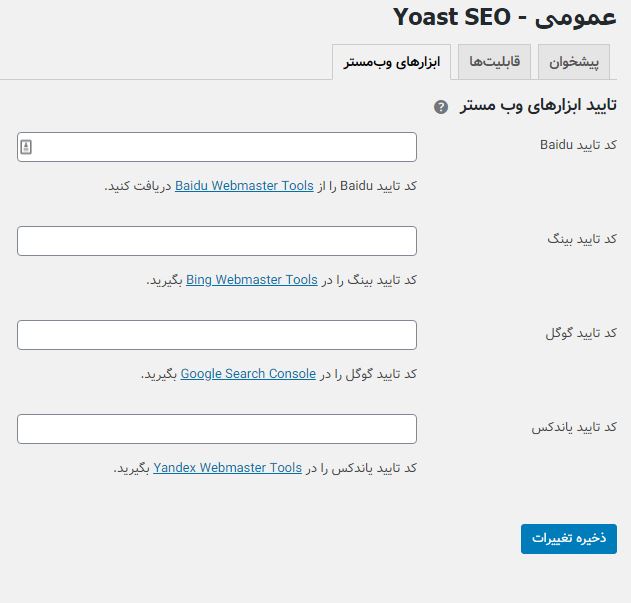Switch to the پیشخوان tab
Screen dimensions: 631x603
574,62
